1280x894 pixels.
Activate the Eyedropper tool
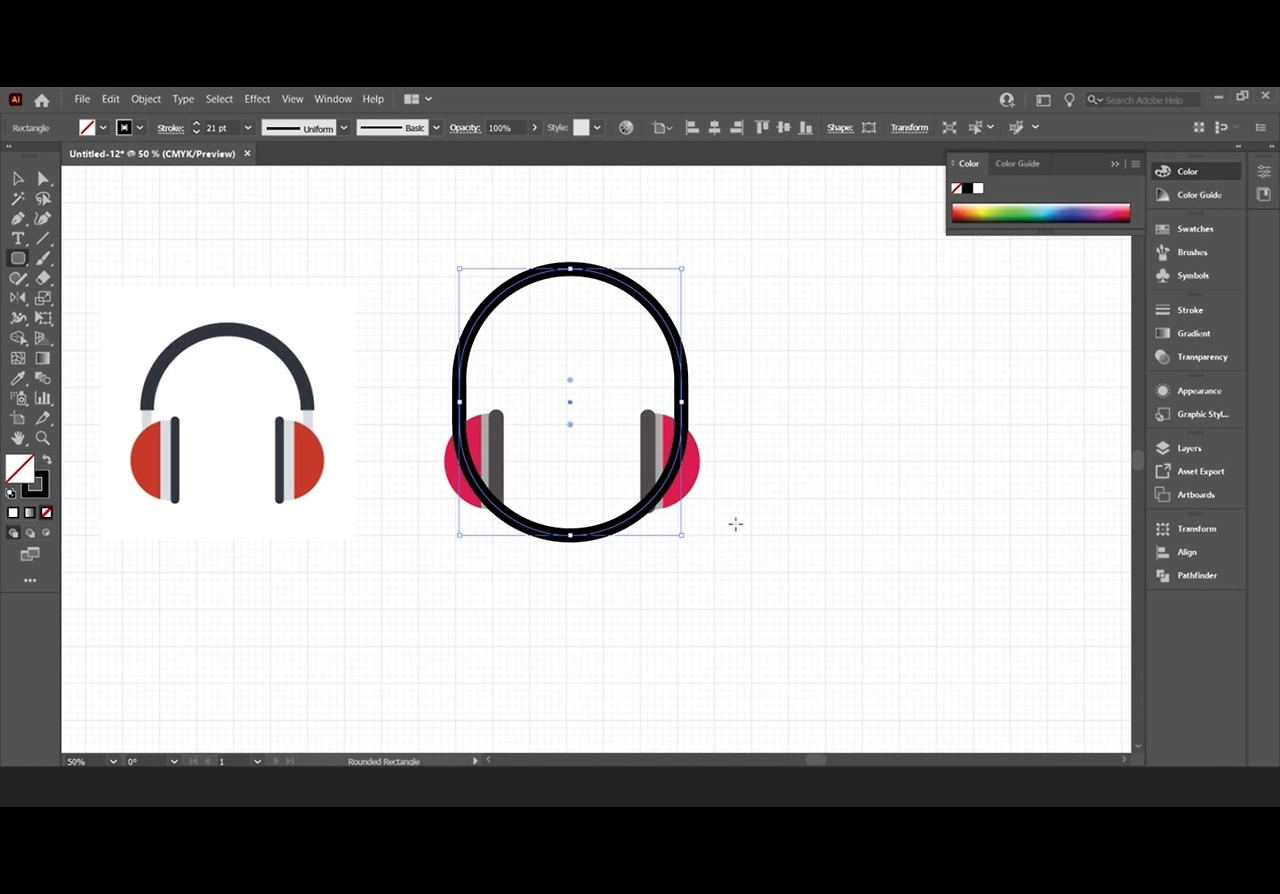coord(18,378)
